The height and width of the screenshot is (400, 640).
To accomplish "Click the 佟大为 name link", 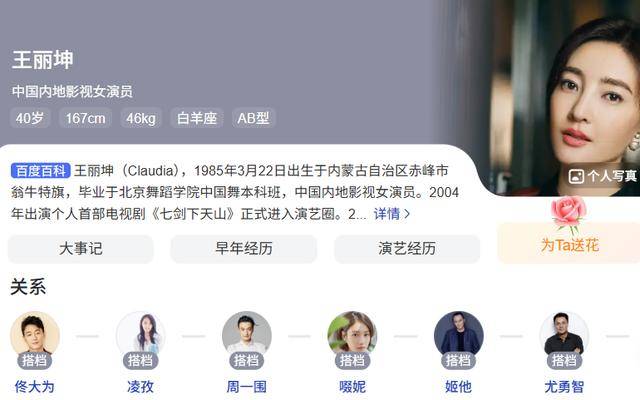I will click(x=35, y=386).
